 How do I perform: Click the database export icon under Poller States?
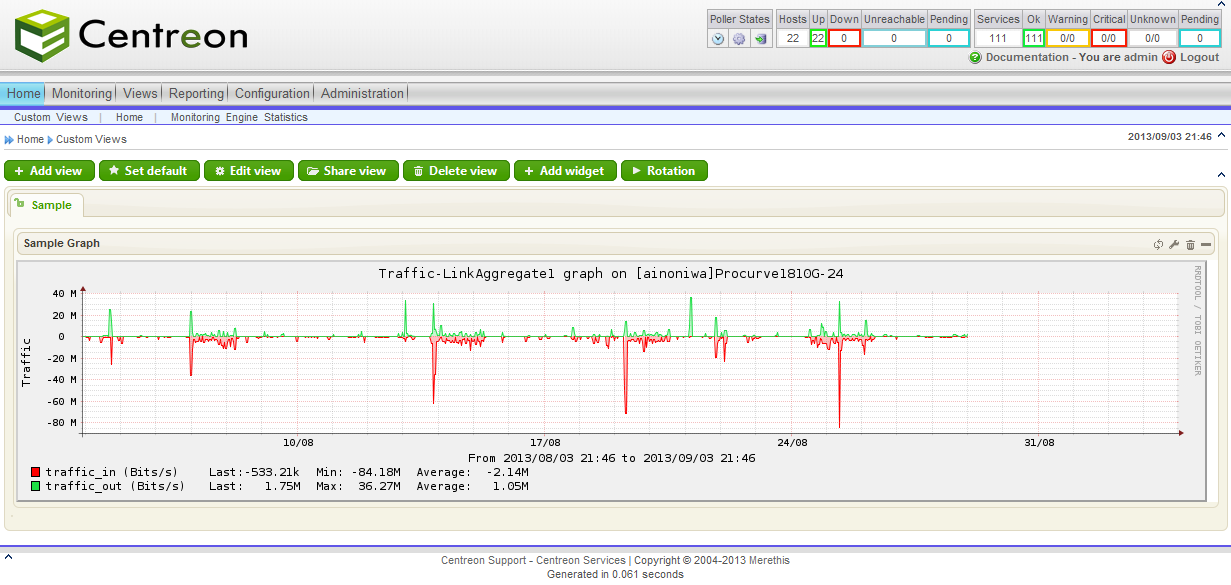761,39
